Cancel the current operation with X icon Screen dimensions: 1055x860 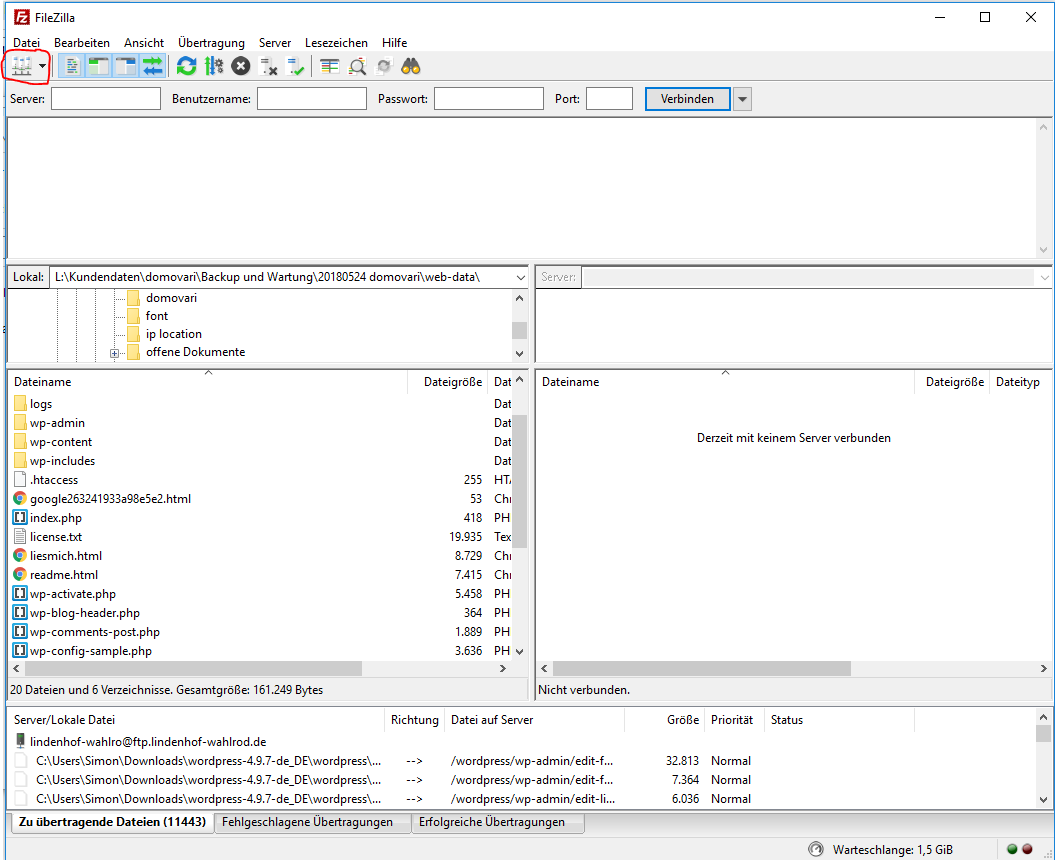tap(241, 66)
